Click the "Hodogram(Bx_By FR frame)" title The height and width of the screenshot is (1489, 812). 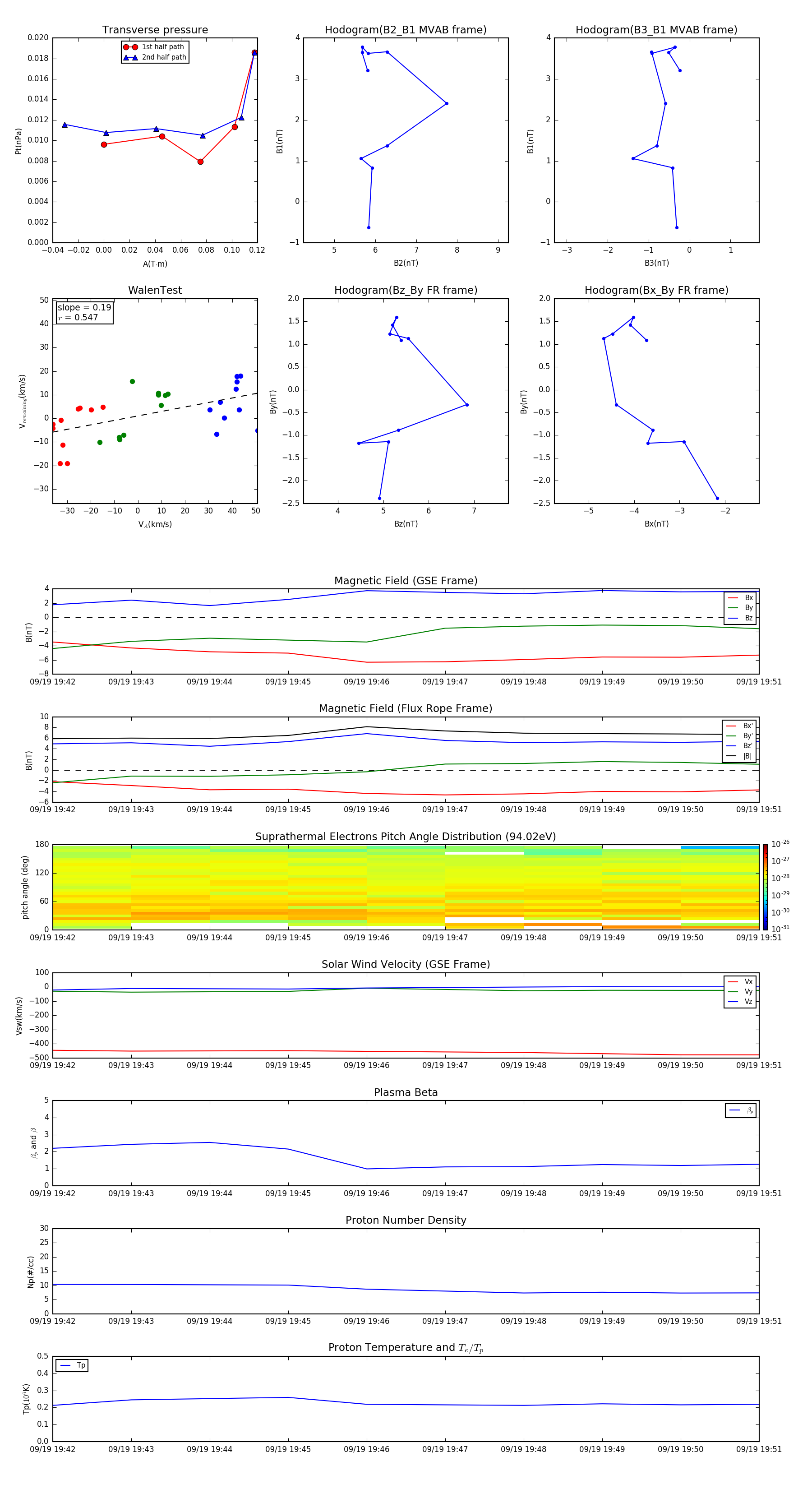[x=656, y=290]
